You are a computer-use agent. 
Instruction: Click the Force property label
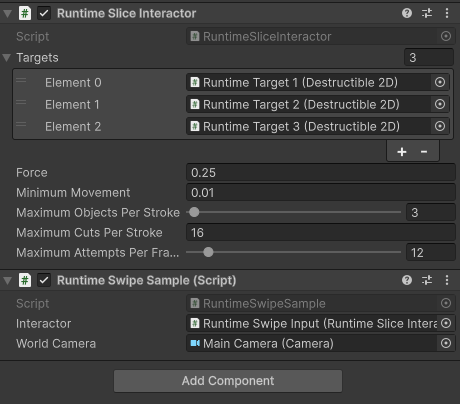(32, 172)
